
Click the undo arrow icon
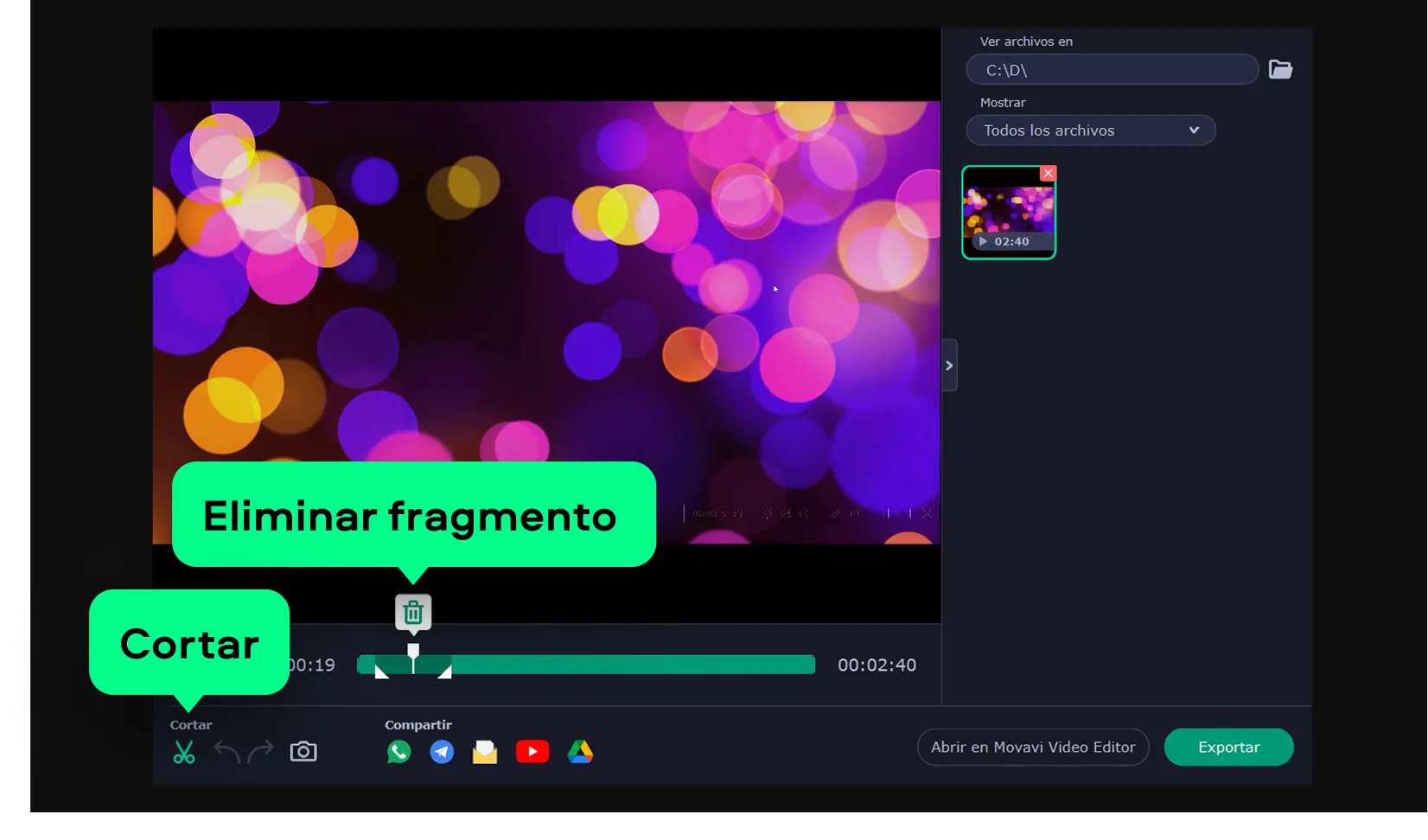pyautogui.click(x=226, y=752)
